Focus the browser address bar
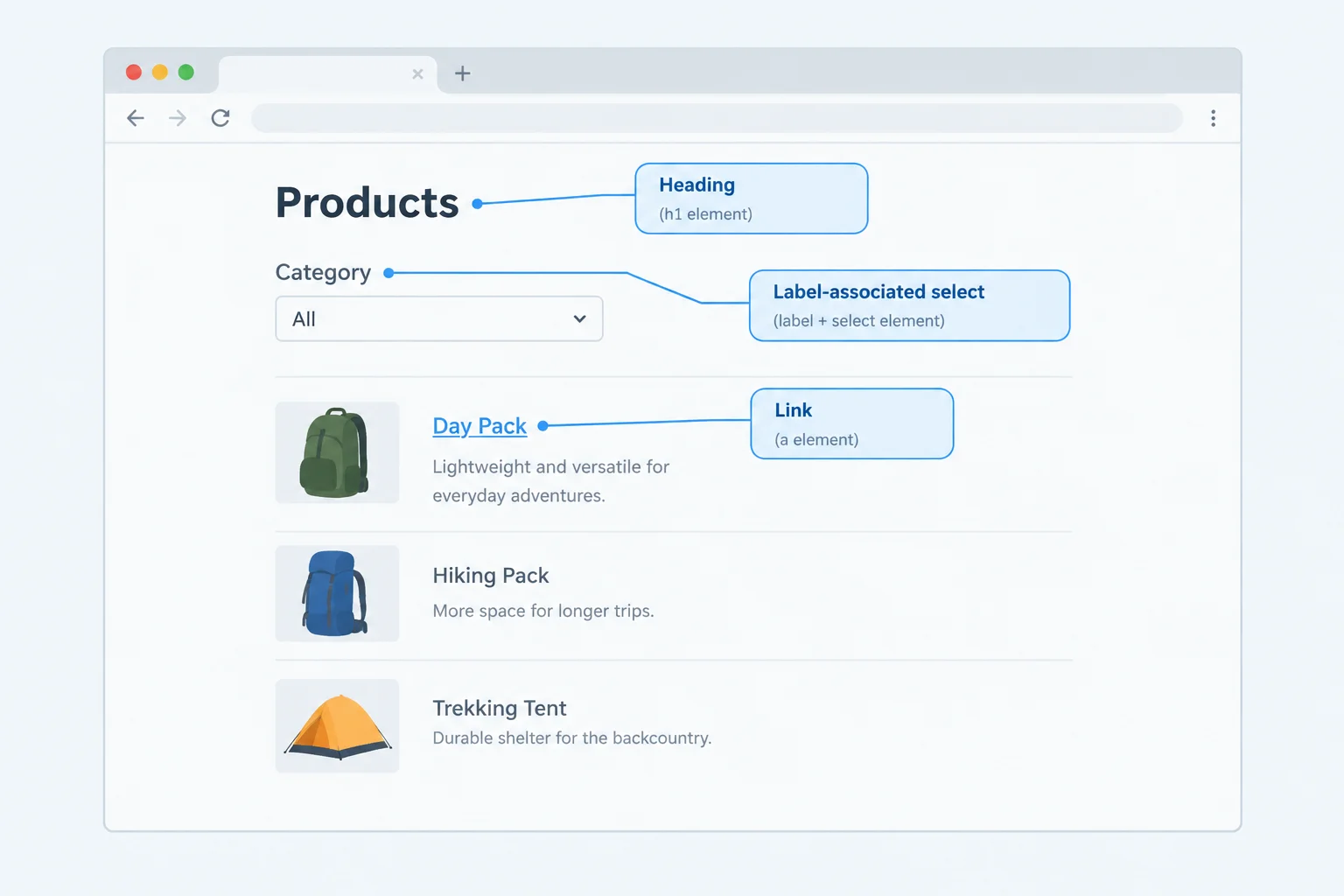The height and width of the screenshot is (896, 1344). (717, 118)
